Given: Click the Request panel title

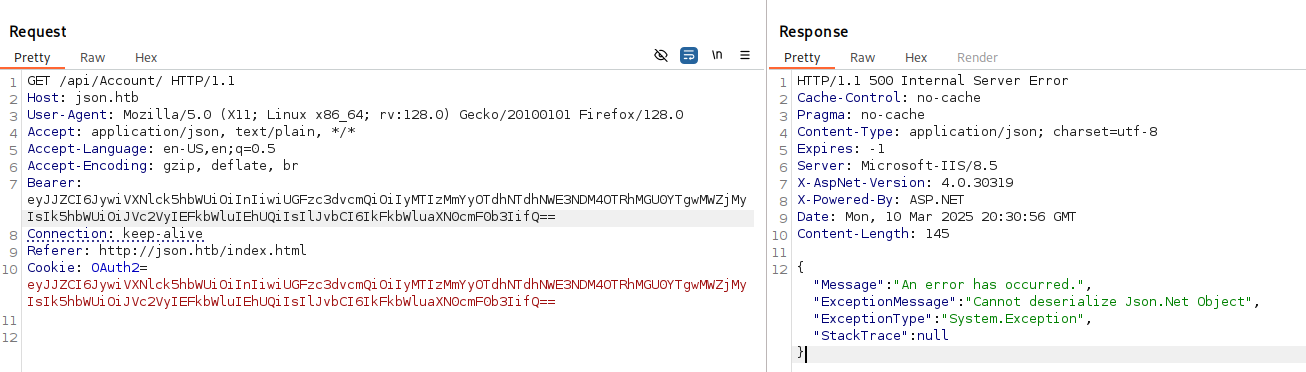Looking at the screenshot, I should click(38, 32).
